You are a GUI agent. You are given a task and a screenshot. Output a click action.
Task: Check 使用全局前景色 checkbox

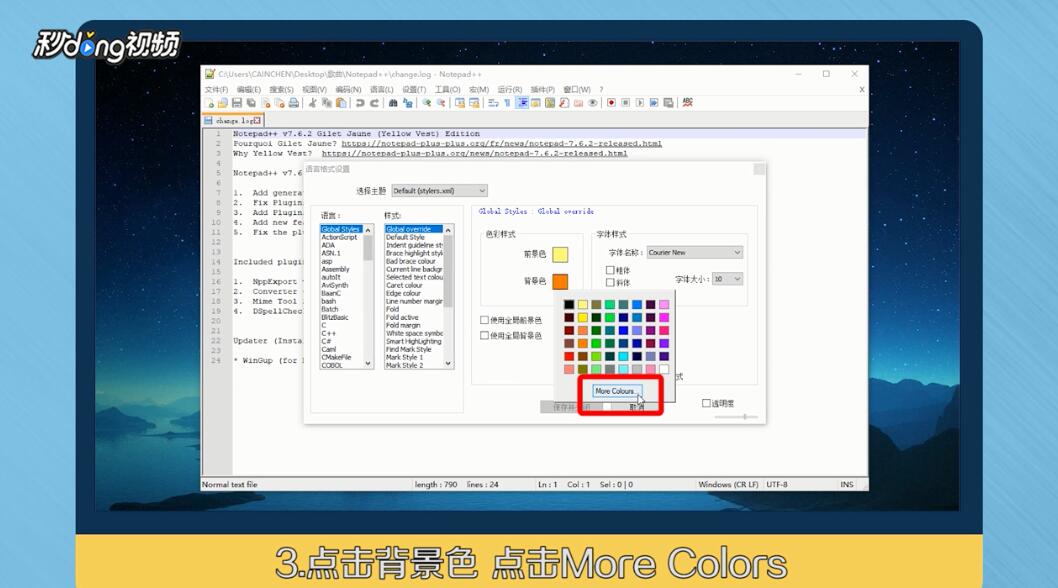[x=484, y=320]
